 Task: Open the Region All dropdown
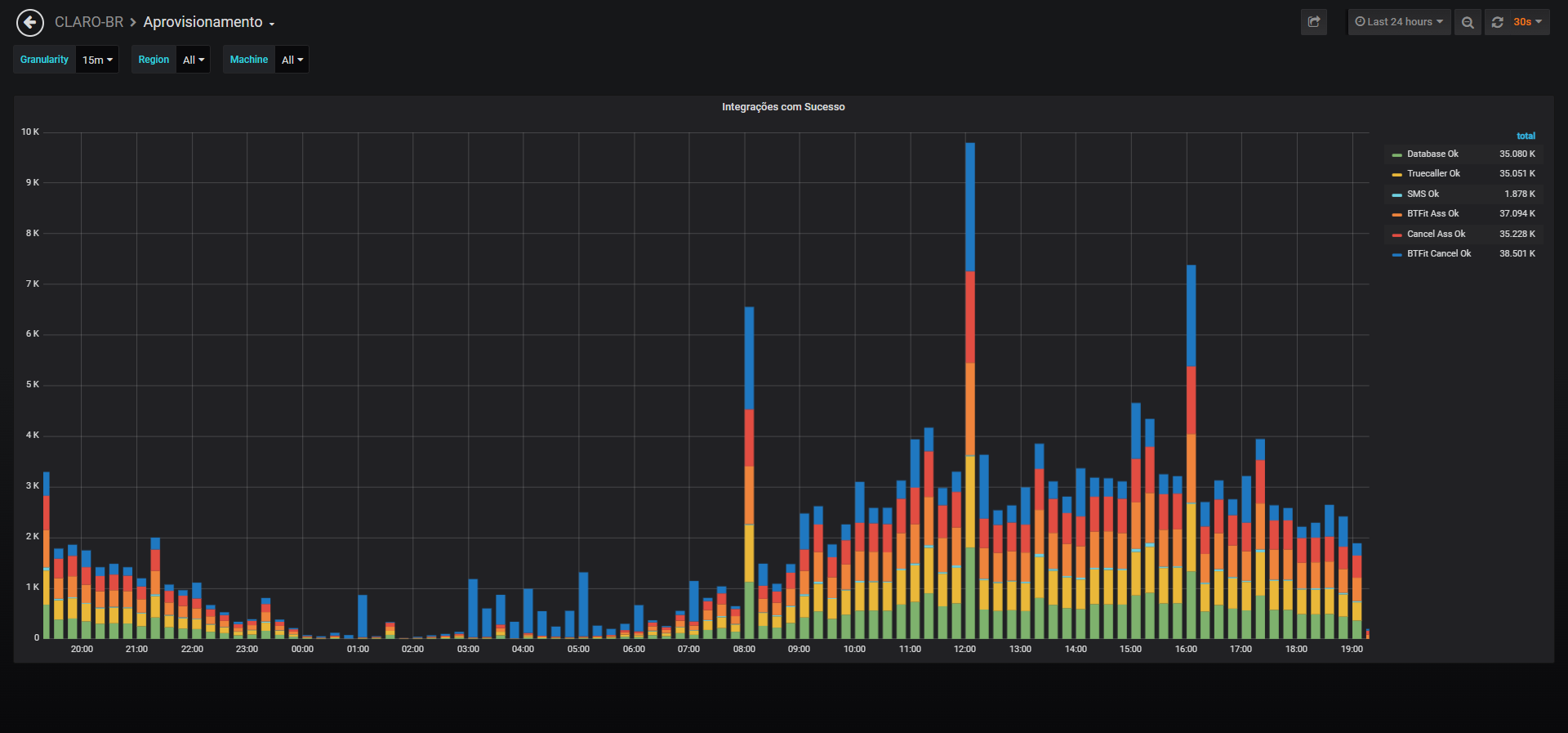(194, 60)
